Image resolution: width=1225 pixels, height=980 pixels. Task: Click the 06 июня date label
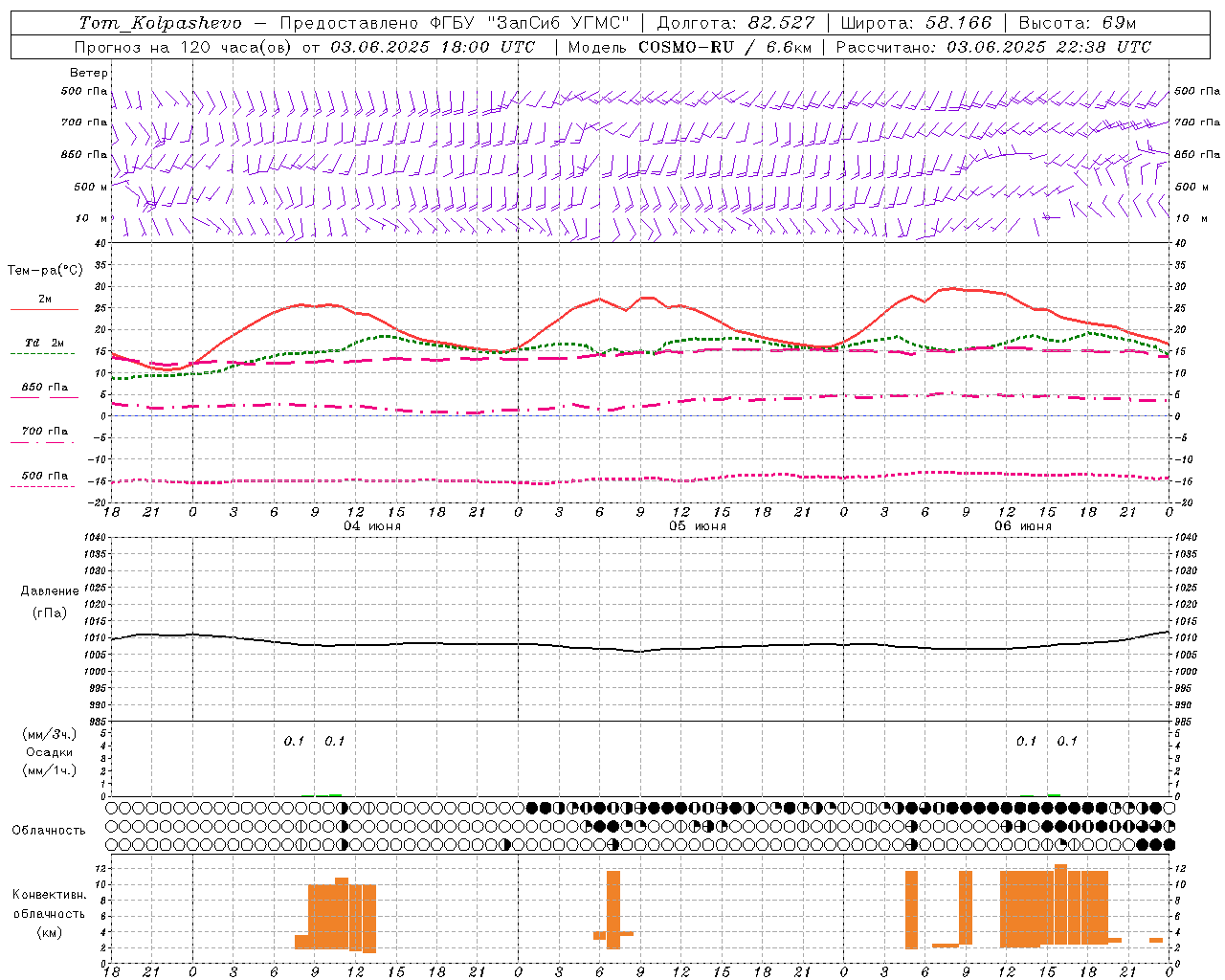coord(1022,526)
